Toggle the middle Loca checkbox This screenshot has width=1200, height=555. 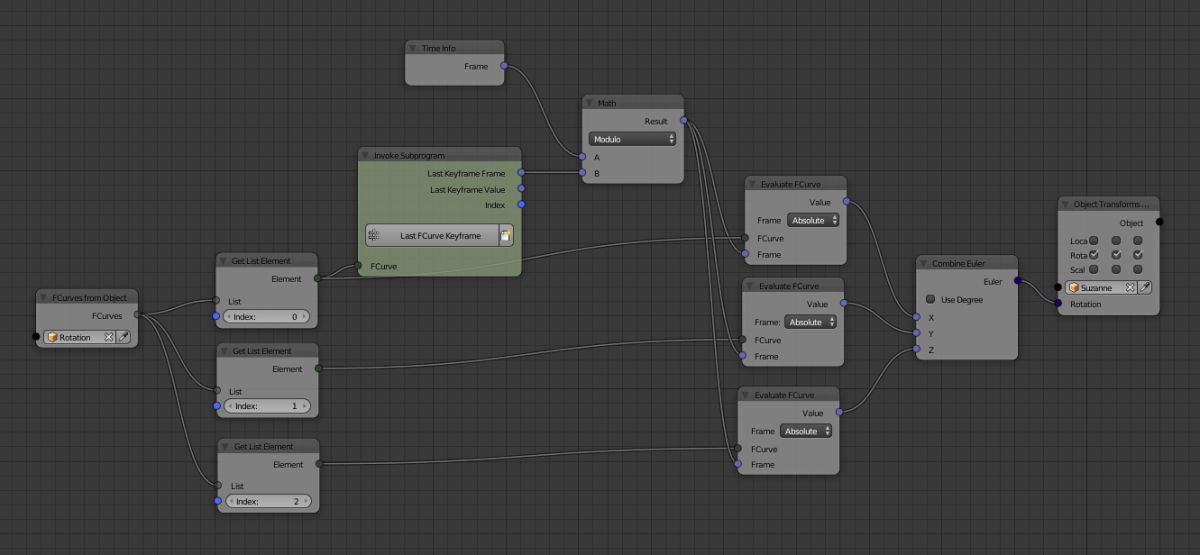click(x=1116, y=240)
